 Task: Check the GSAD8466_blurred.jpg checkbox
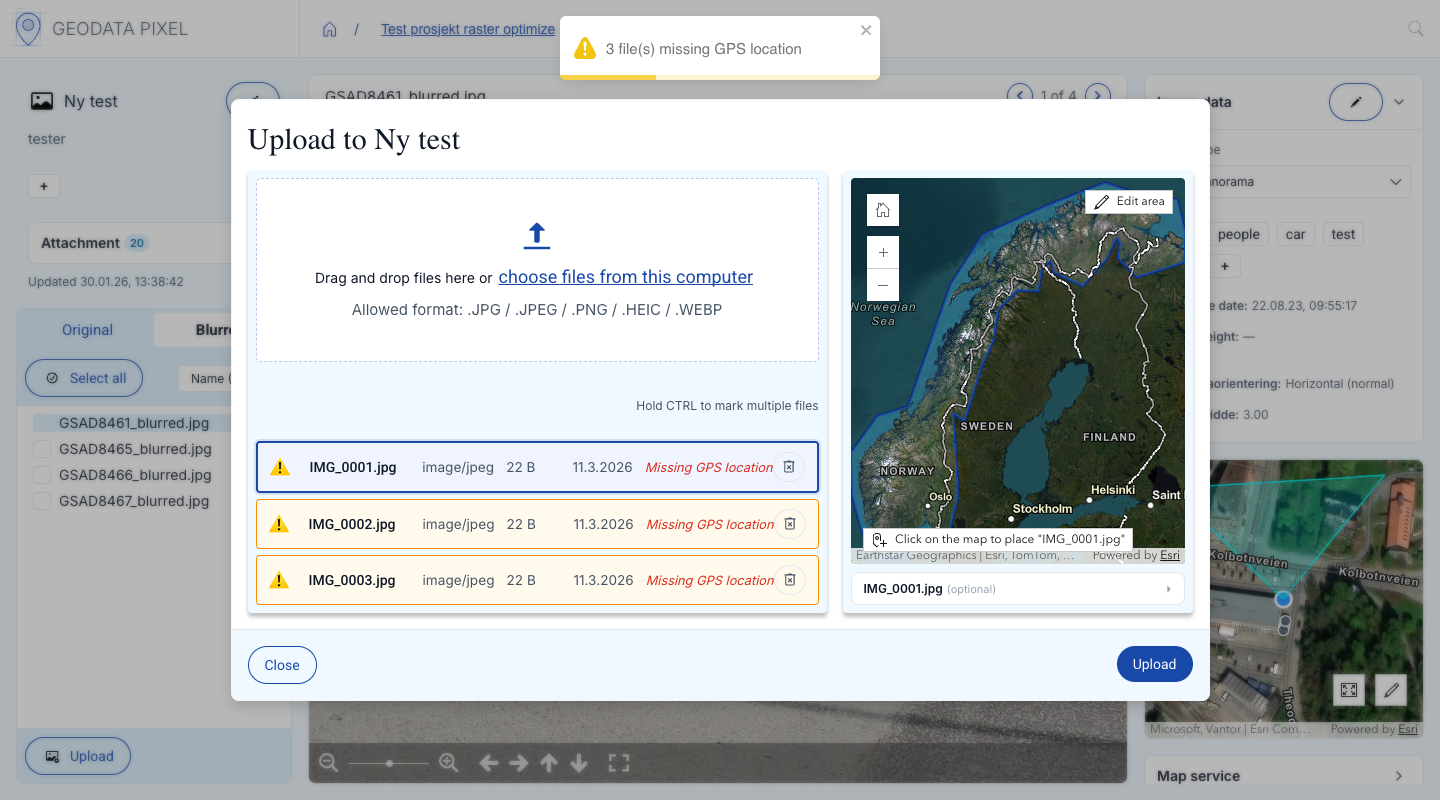pyautogui.click(x=42, y=475)
